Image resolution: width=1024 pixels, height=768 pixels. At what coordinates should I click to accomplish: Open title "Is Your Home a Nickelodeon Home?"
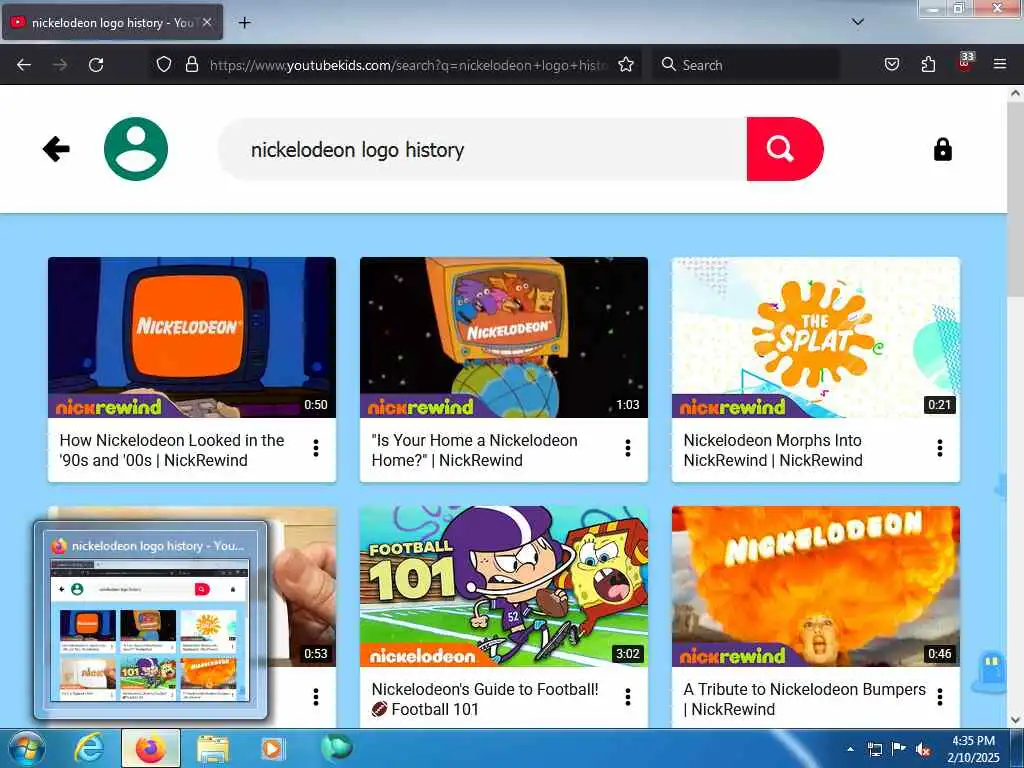click(x=475, y=450)
